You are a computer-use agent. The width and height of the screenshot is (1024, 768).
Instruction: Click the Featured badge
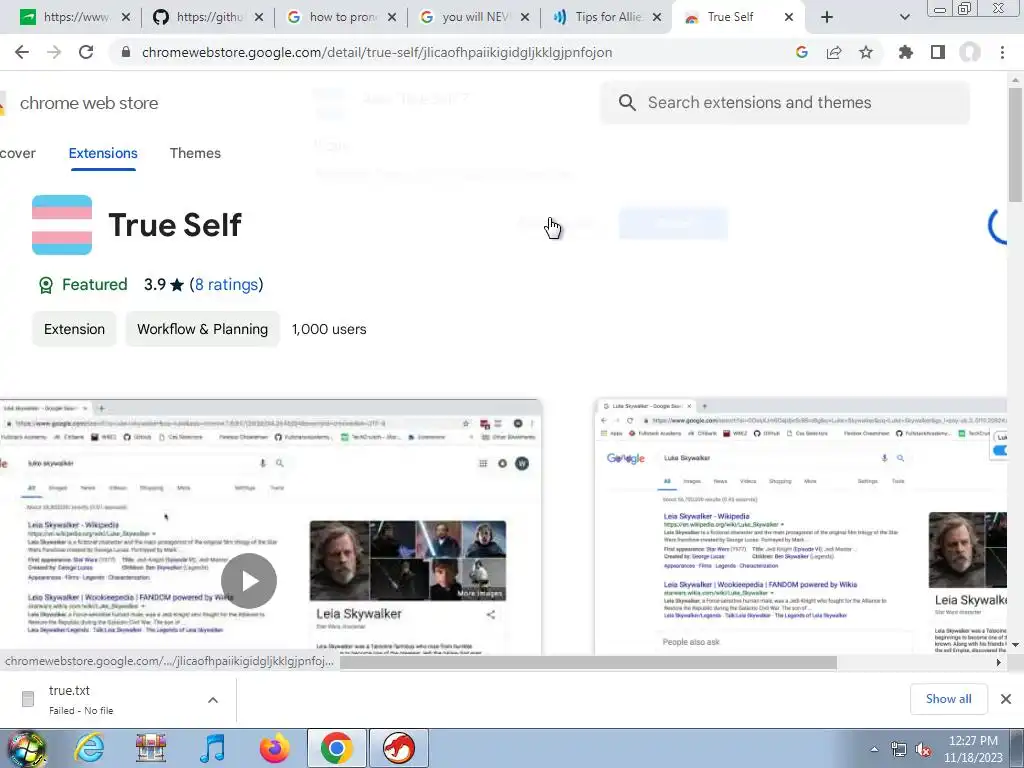click(x=83, y=285)
